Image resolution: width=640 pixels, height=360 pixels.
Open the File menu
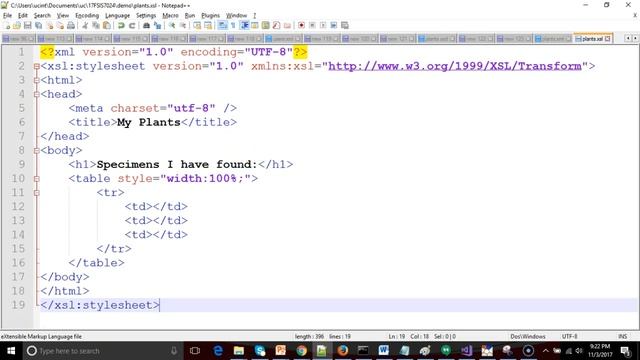pos(7,16)
